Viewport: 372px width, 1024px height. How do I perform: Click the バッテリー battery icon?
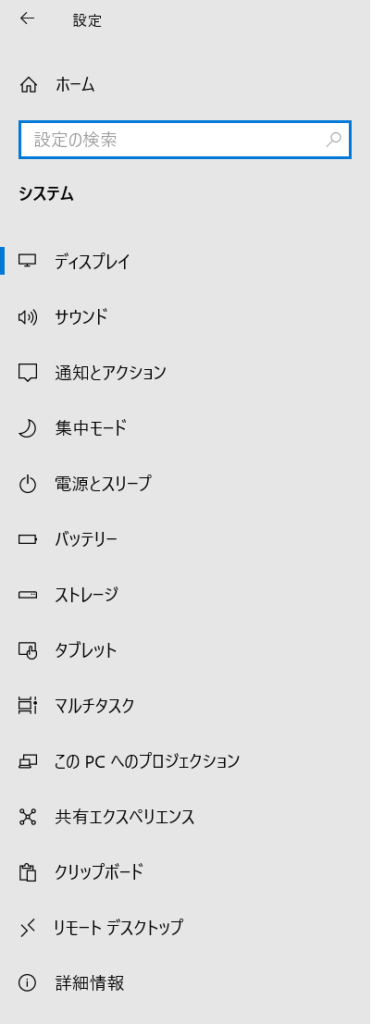(27, 539)
